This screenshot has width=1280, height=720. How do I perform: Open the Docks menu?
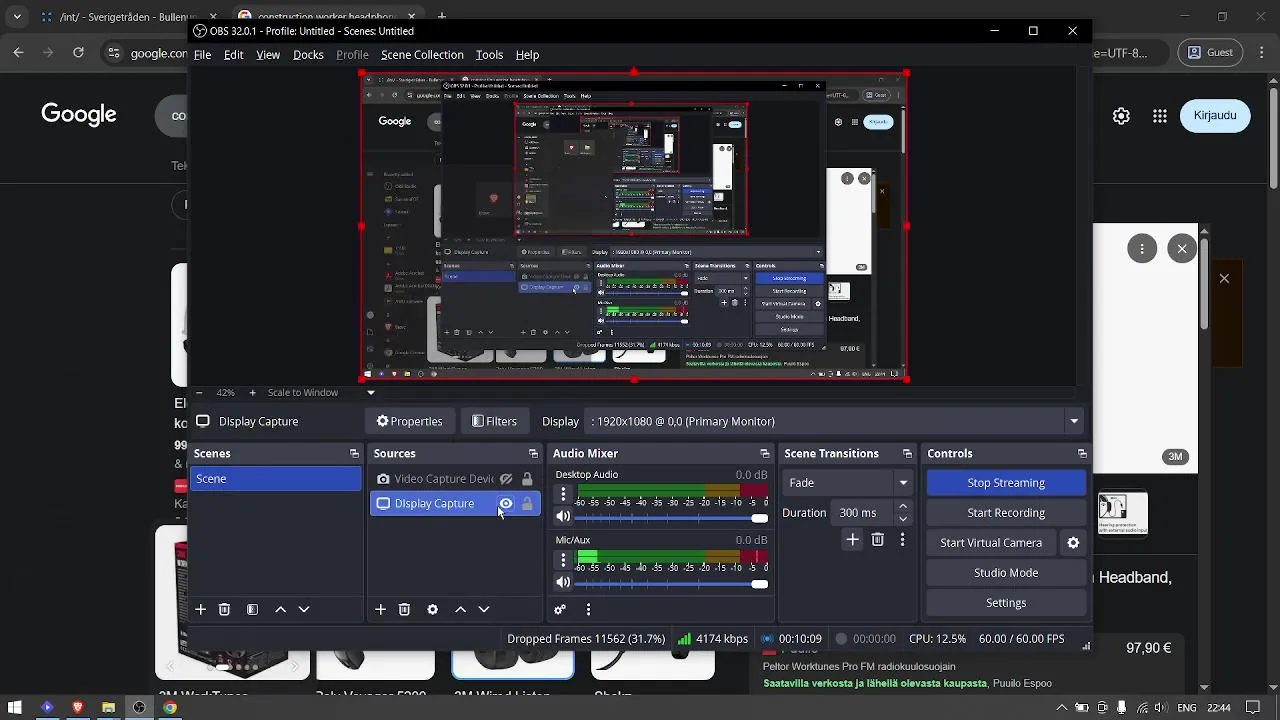pyautogui.click(x=308, y=55)
